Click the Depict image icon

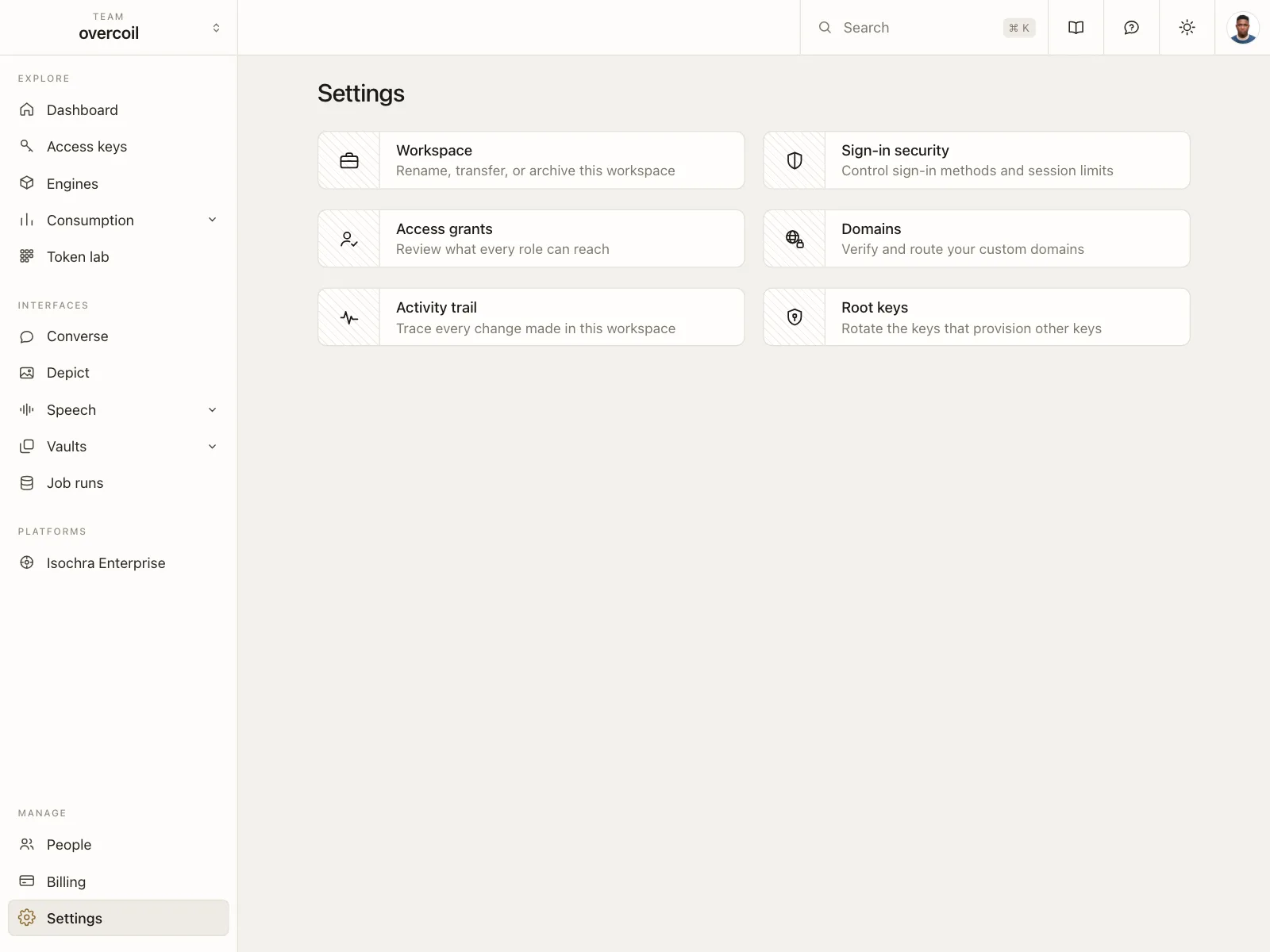(x=27, y=373)
